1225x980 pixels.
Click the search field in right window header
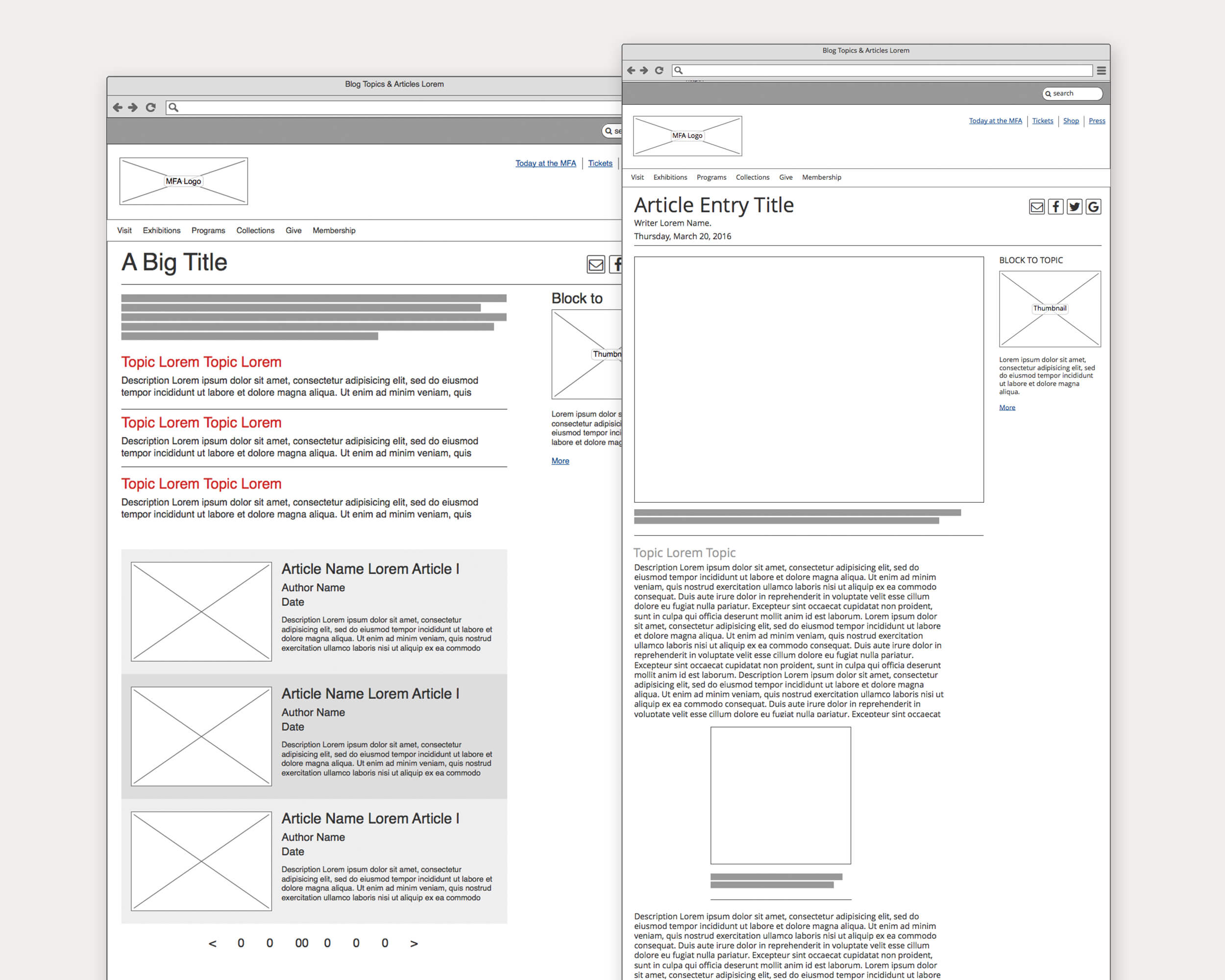click(x=1072, y=93)
